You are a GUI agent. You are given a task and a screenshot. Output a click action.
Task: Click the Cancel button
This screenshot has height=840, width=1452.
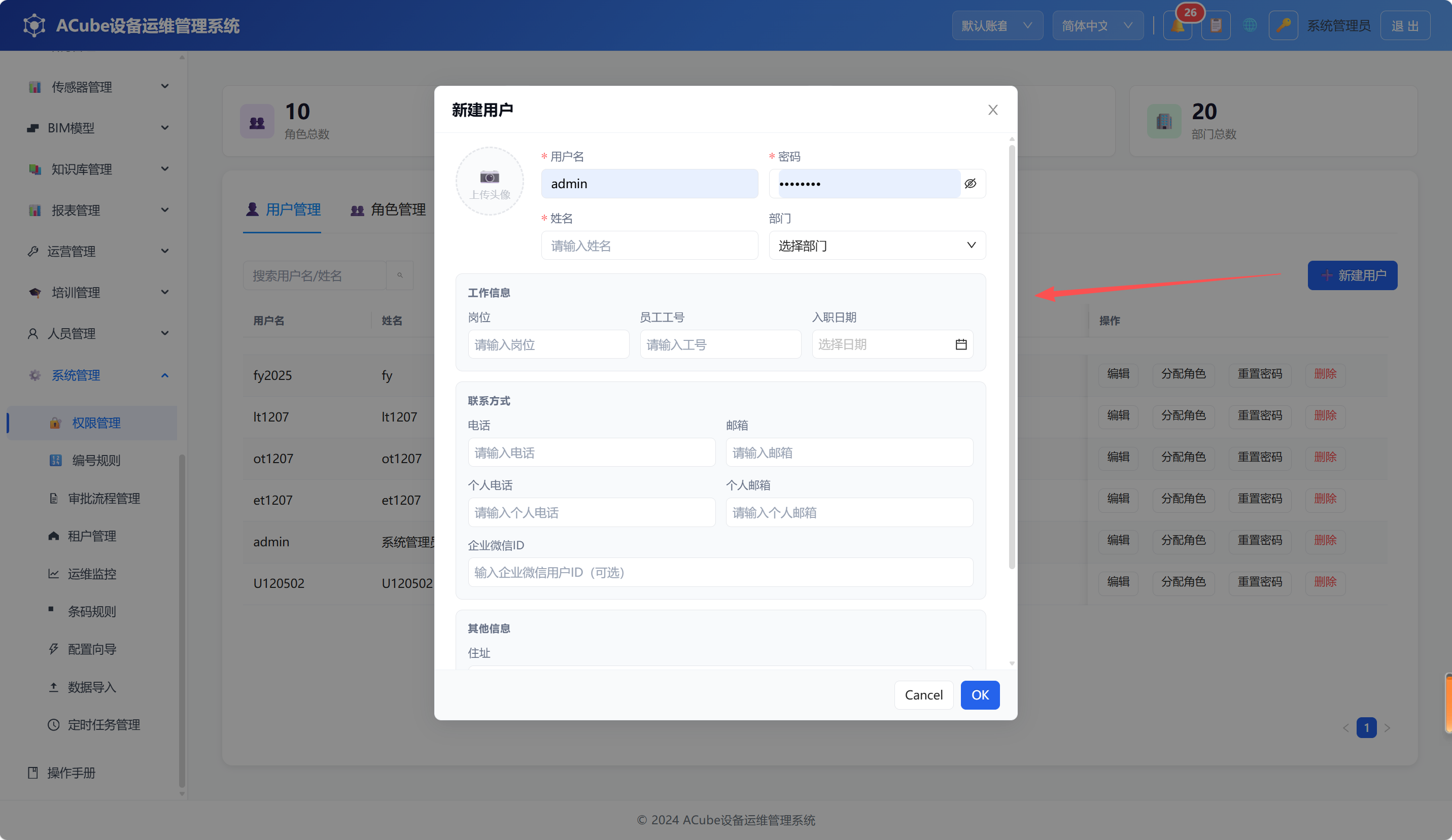coord(924,695)
